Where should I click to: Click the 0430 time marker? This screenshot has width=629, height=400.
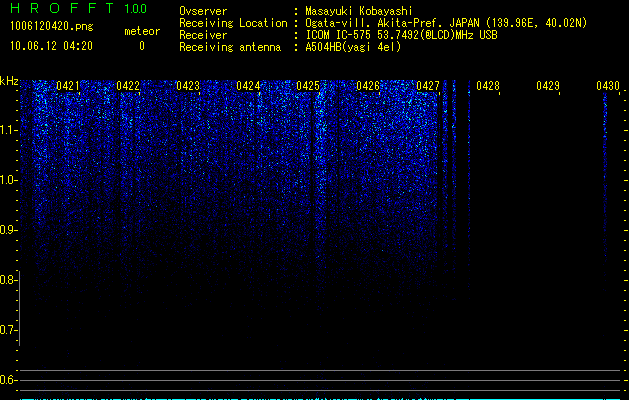coord(608,86)
